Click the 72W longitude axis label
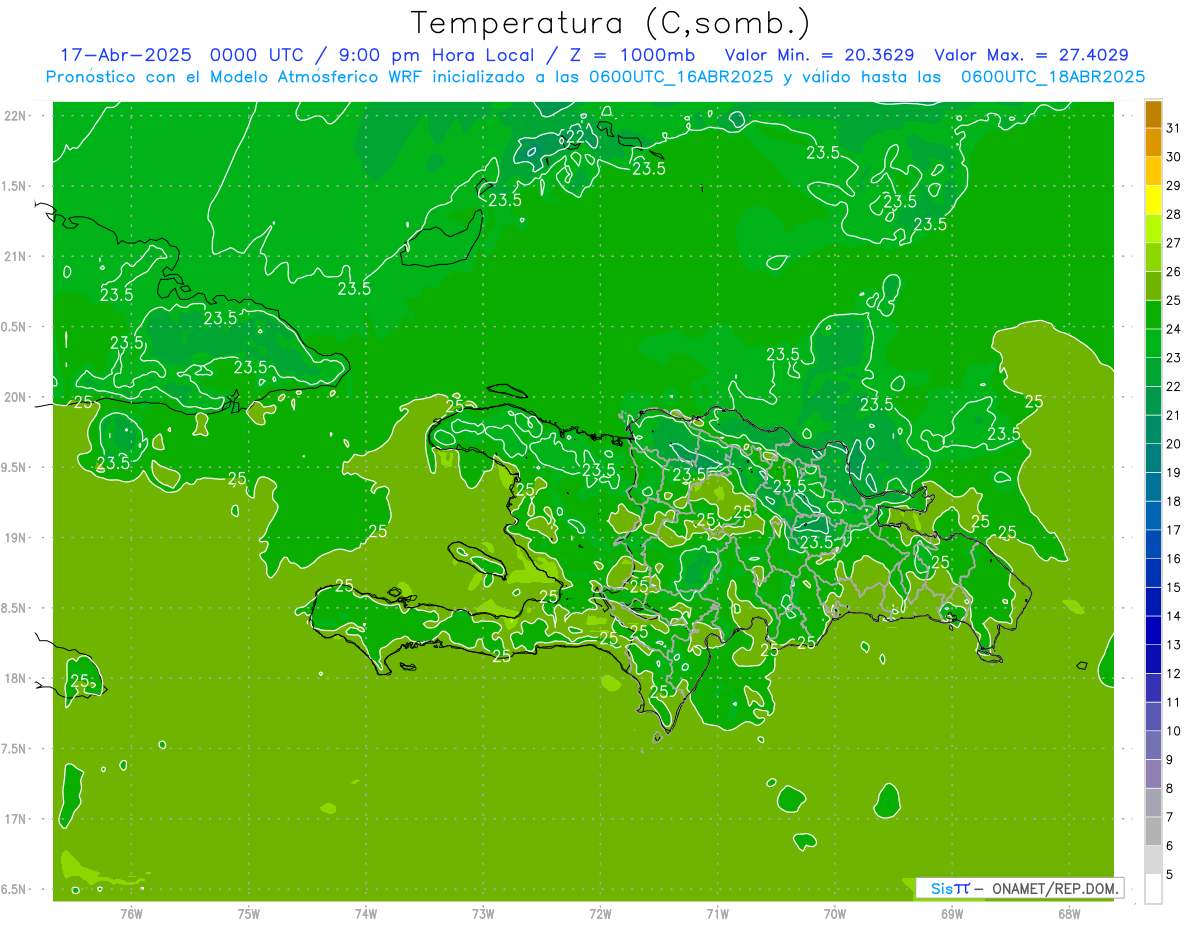 601,914
